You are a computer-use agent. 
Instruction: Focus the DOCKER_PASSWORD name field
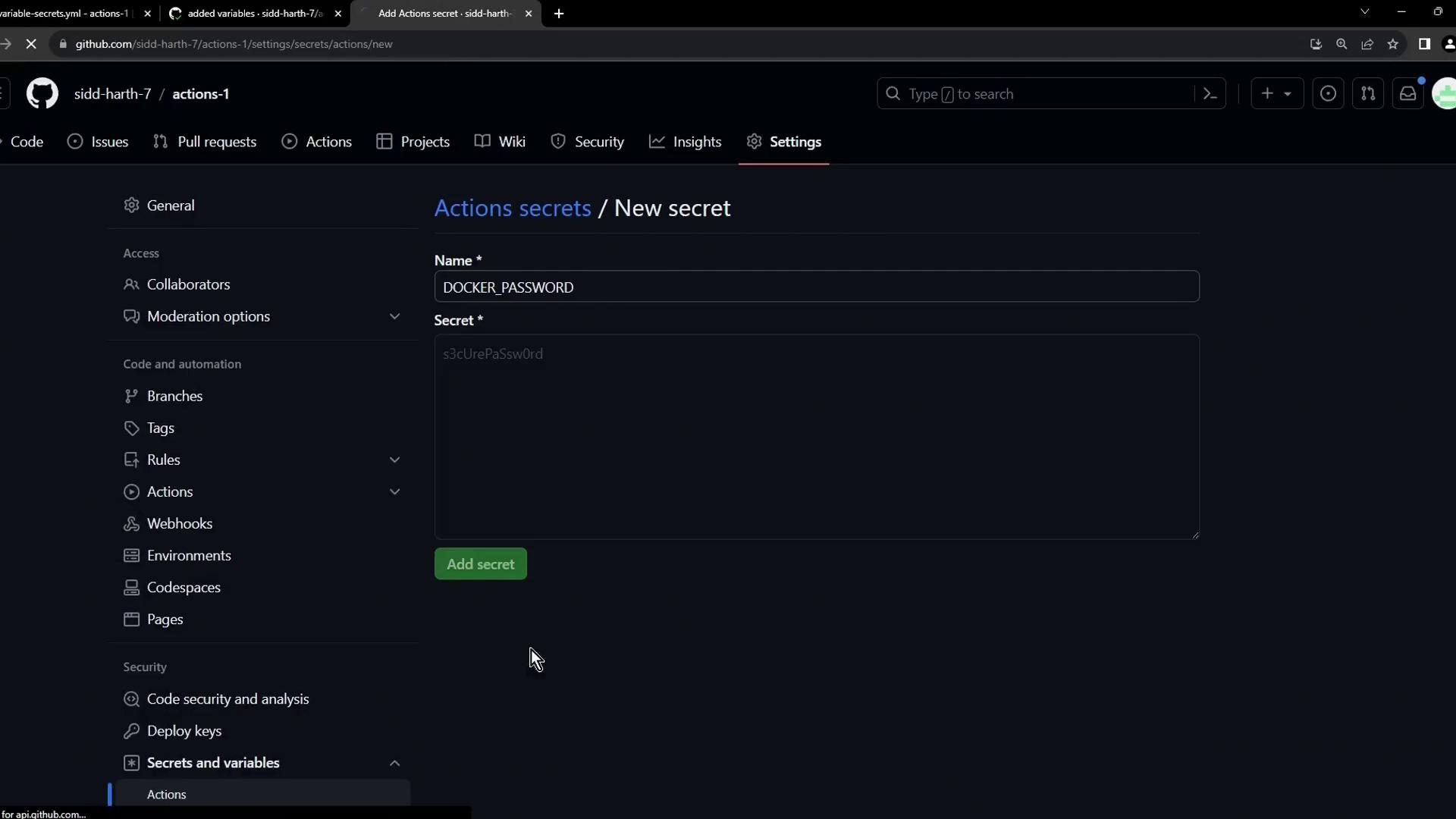[x=816, y=287]
